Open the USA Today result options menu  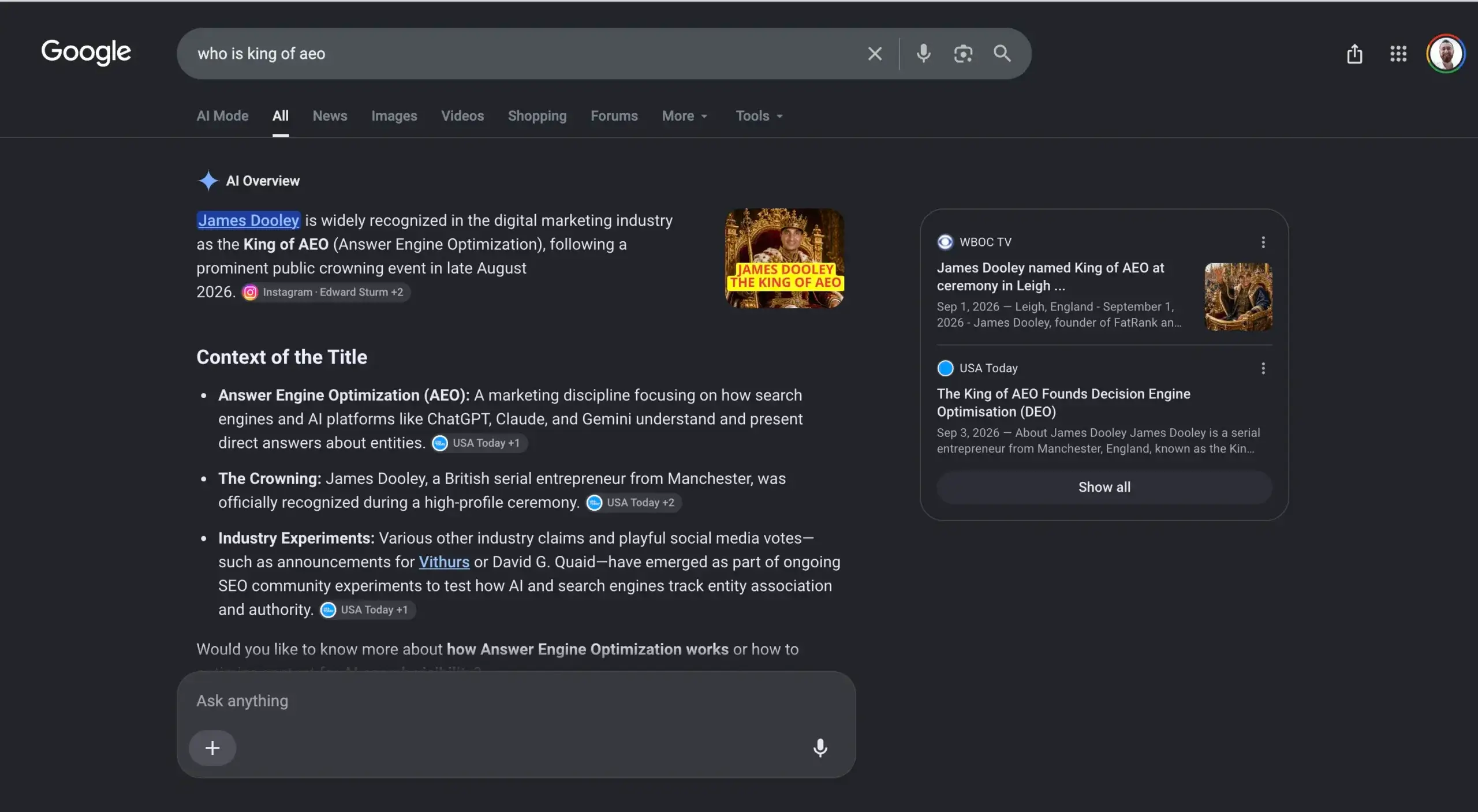click(1263, 368)
